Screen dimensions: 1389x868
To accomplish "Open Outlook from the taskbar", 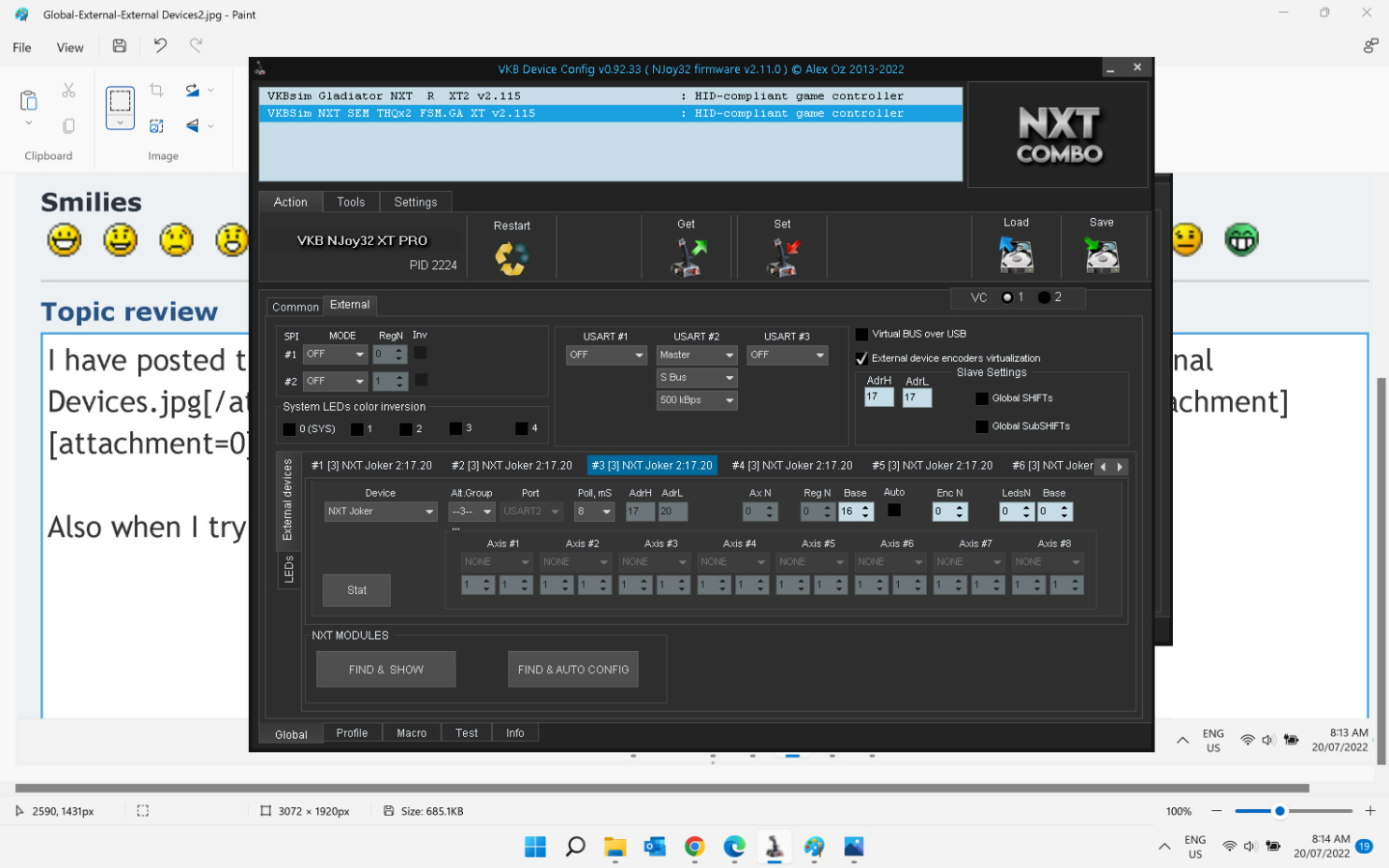I will tap(655, 847).
